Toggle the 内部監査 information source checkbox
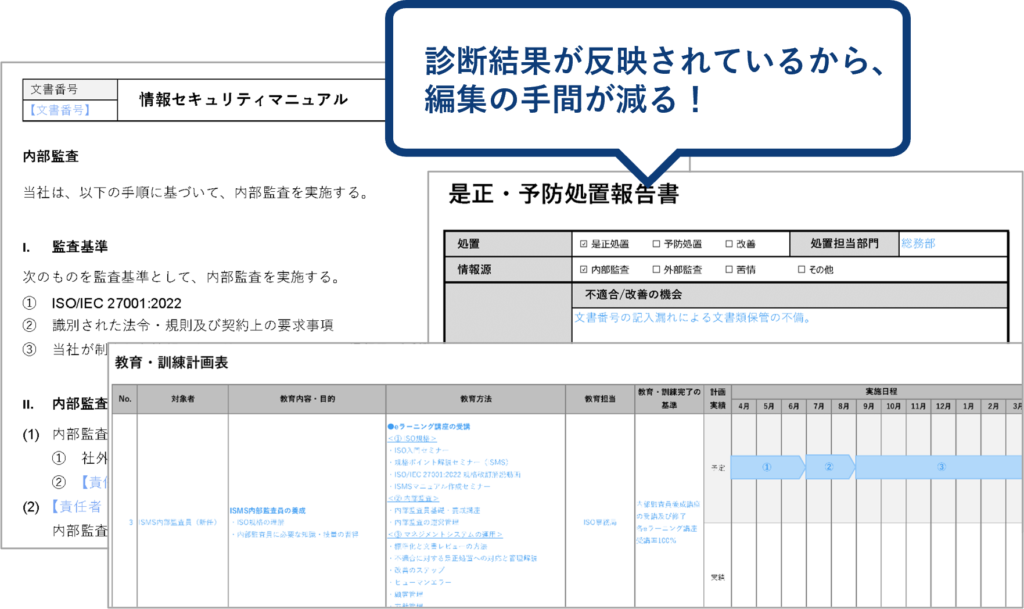Viewport: 1024px width, 609px height. click(583, 269)
